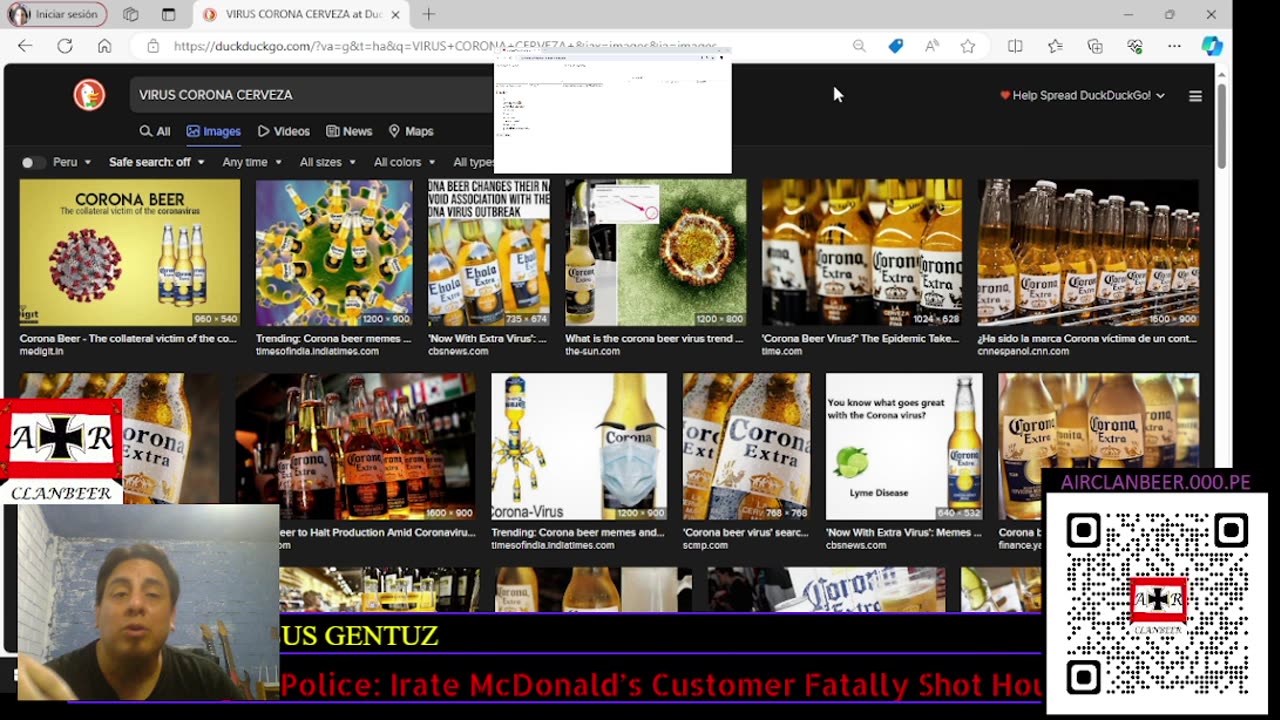The width and height of the screenshot is (1280, 720).
Task: Open Lyme Disease meme thumbnail
Action: pyautogui.click(x=904, y=447)
